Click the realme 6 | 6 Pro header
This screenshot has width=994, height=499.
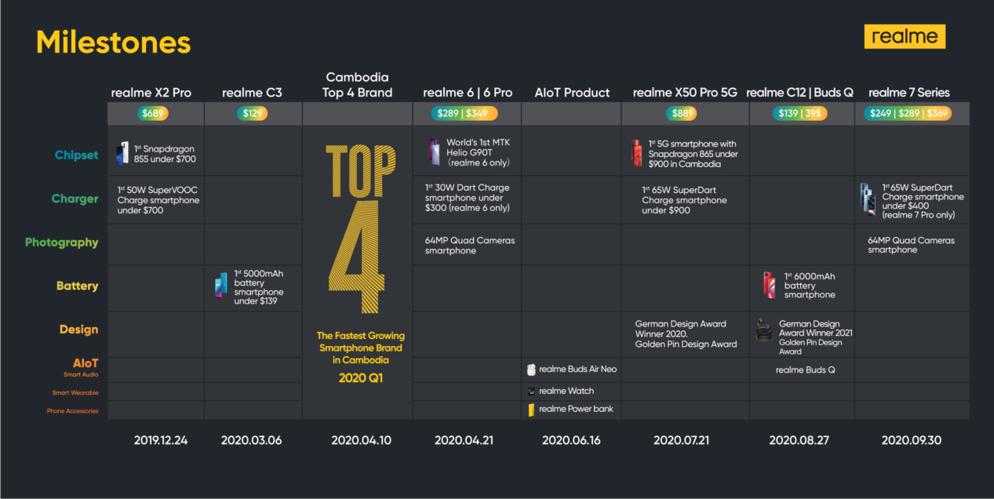click(x=468, y=93)
